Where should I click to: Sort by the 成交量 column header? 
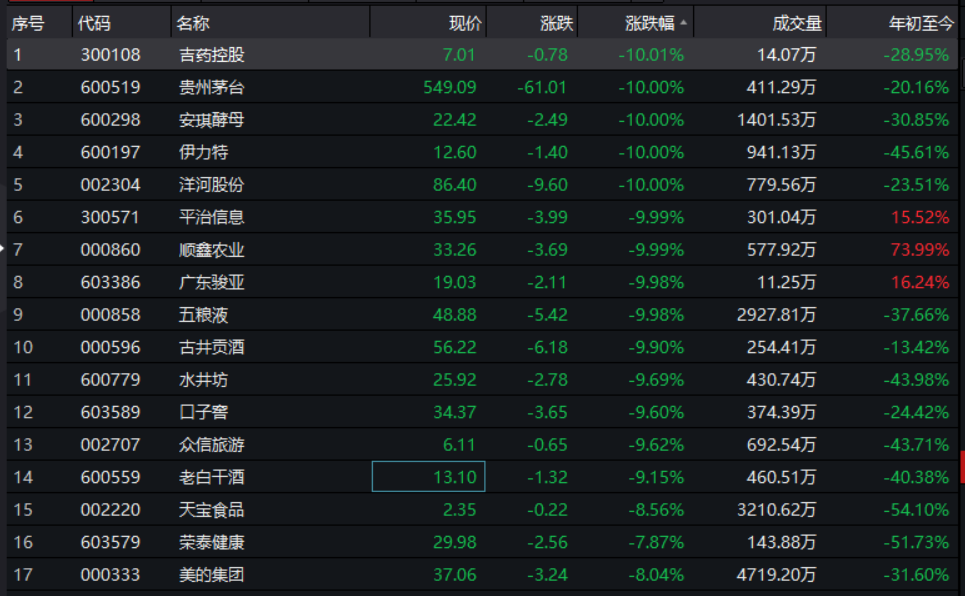pos(797,23)
